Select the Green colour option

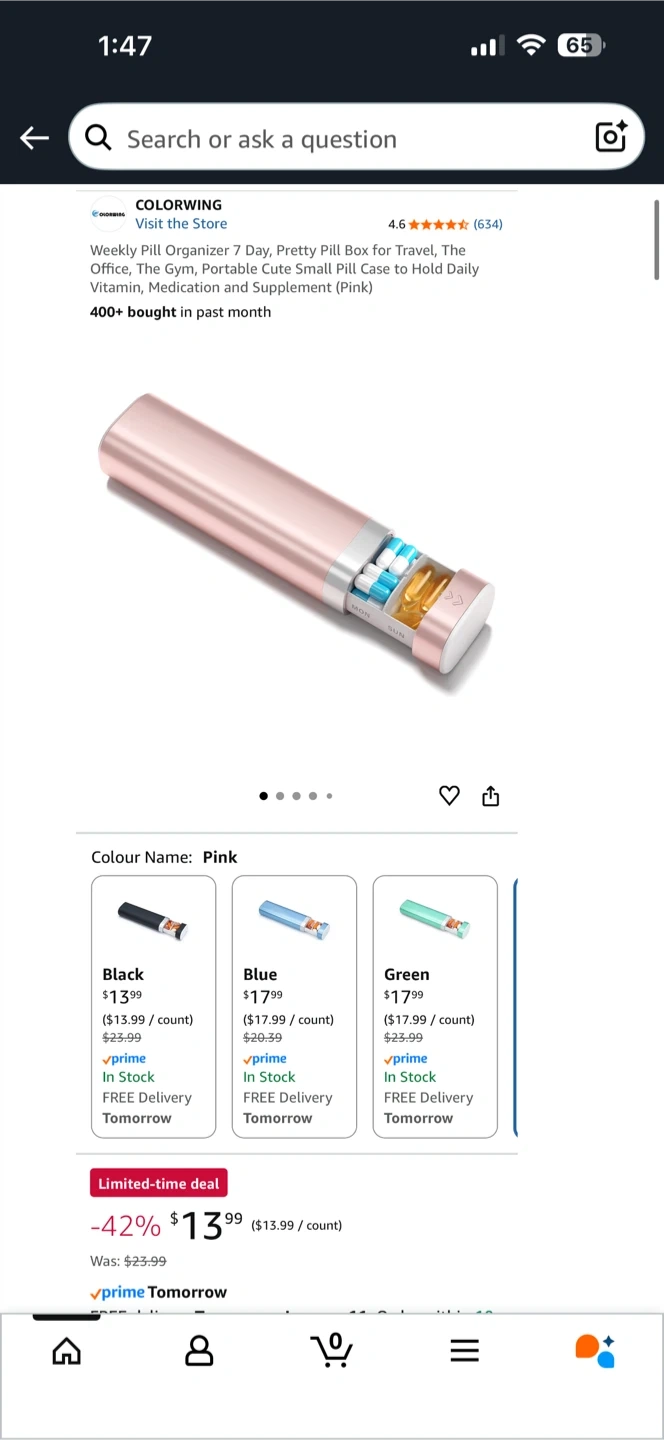point(435,1006)
